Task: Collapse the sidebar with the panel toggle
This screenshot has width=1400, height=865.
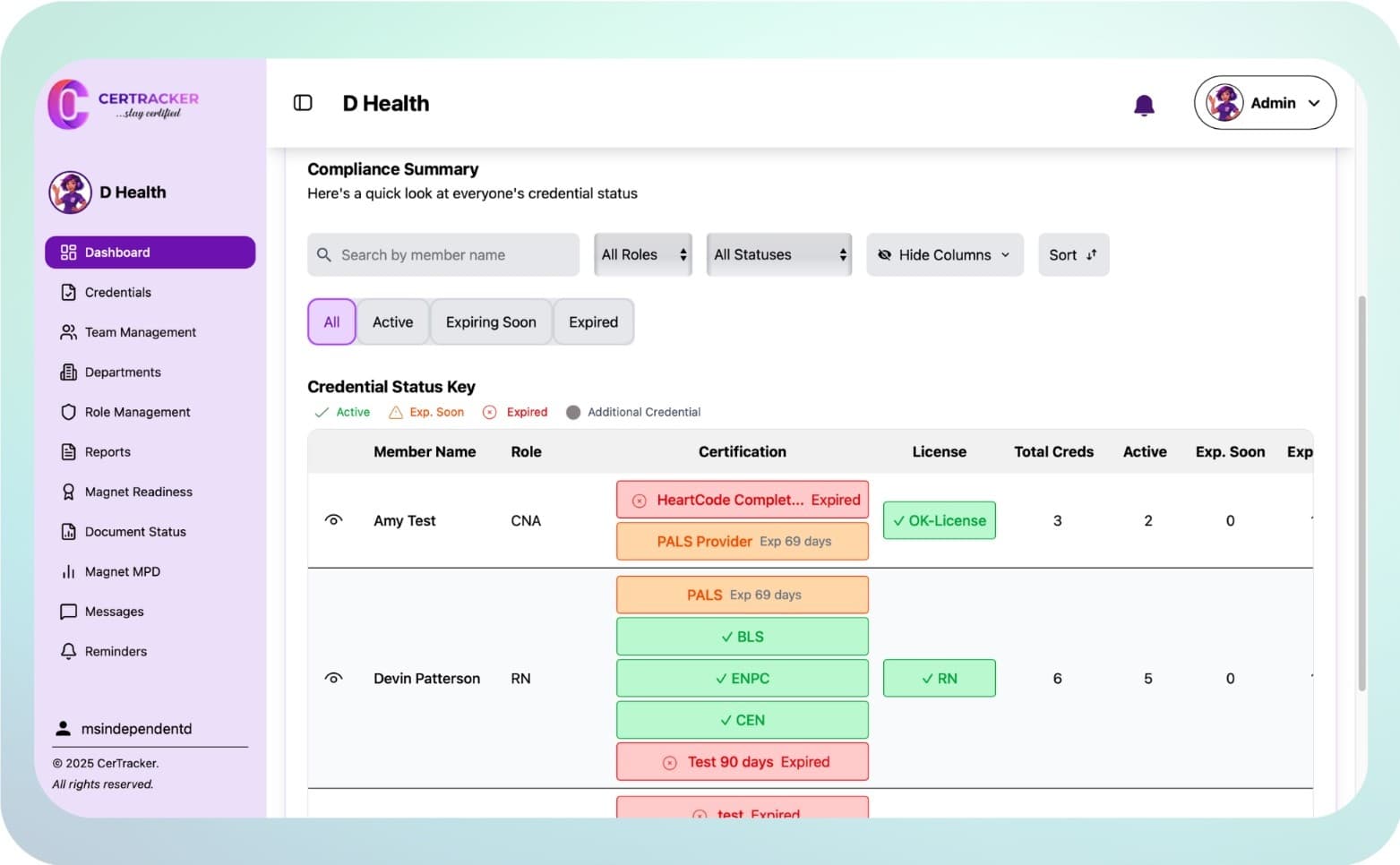Action: click(302, 103)
